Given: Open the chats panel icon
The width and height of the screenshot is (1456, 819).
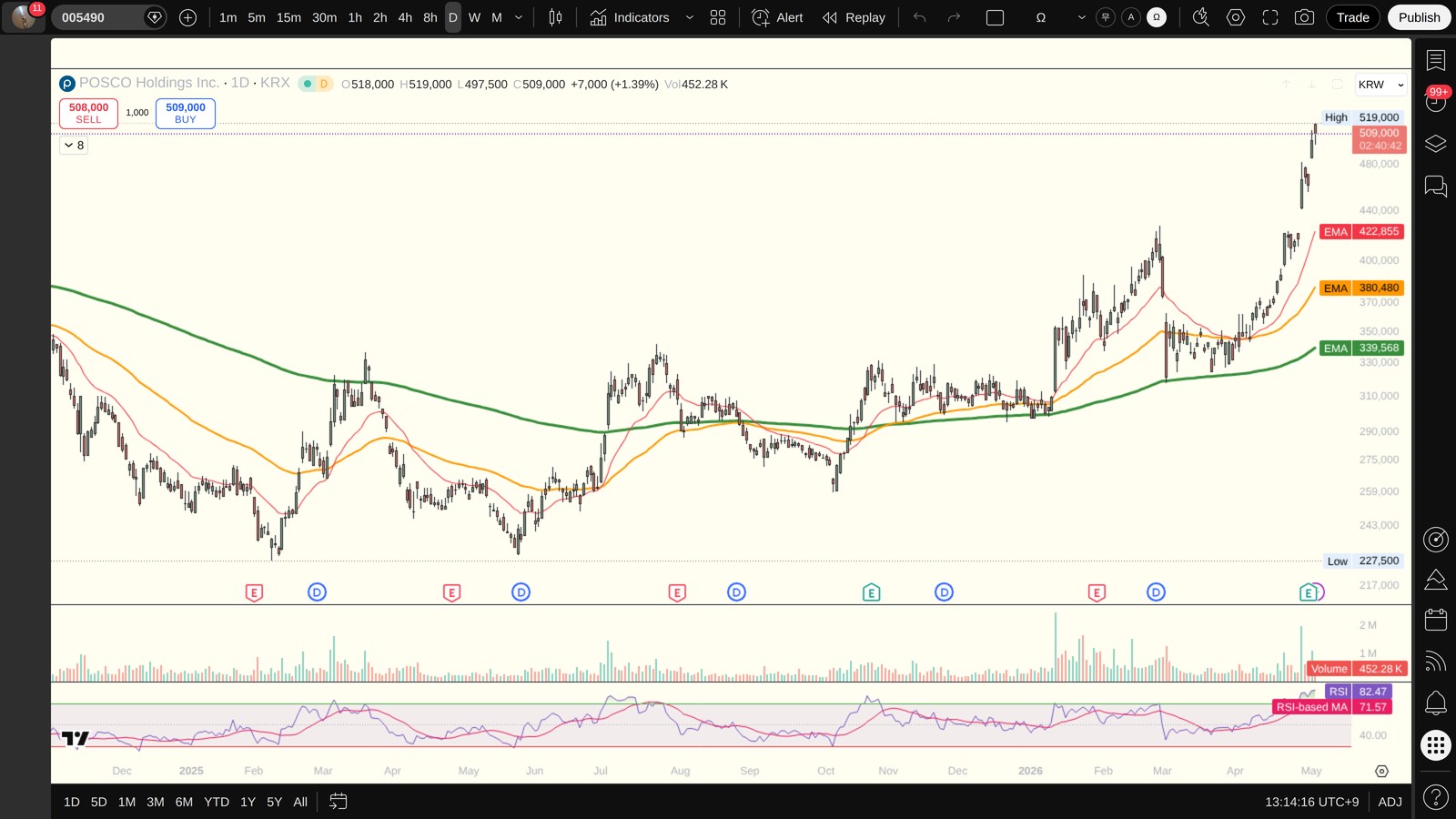Looking at the screenshot, I should pos(1435,187).
